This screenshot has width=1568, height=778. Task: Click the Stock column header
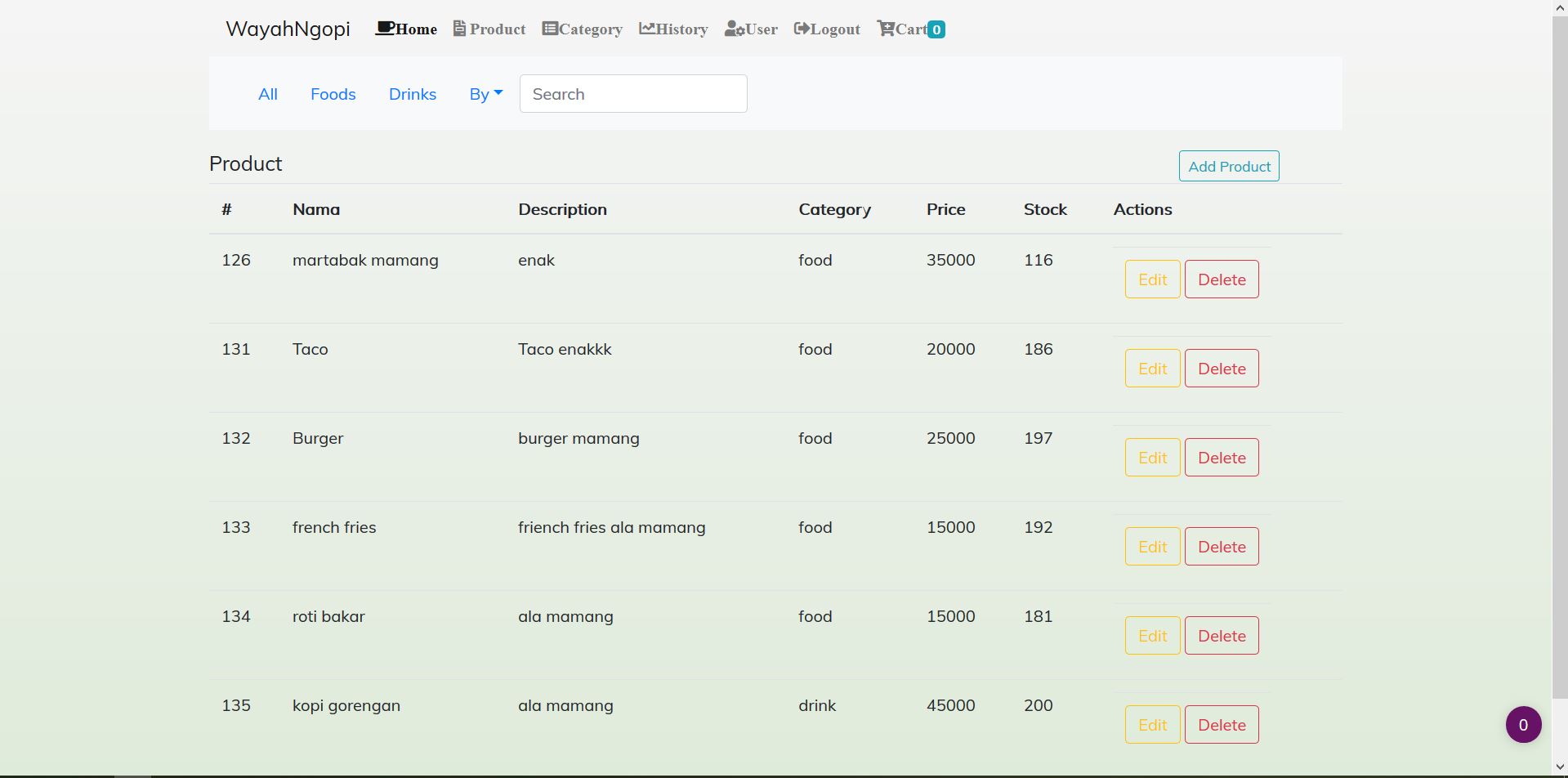[x=1045, y=209]
